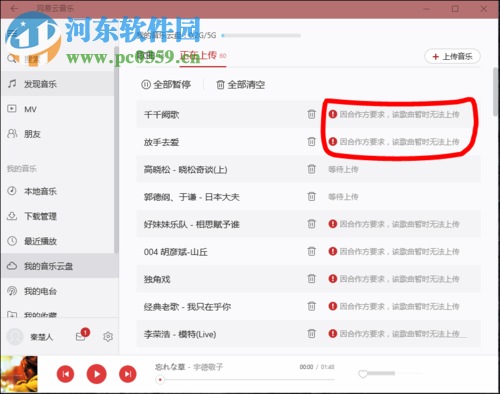500x394 pixels.
Task: Select 郭德纲、于谦 - 日本大夫 row
Action: click(309, 196)
